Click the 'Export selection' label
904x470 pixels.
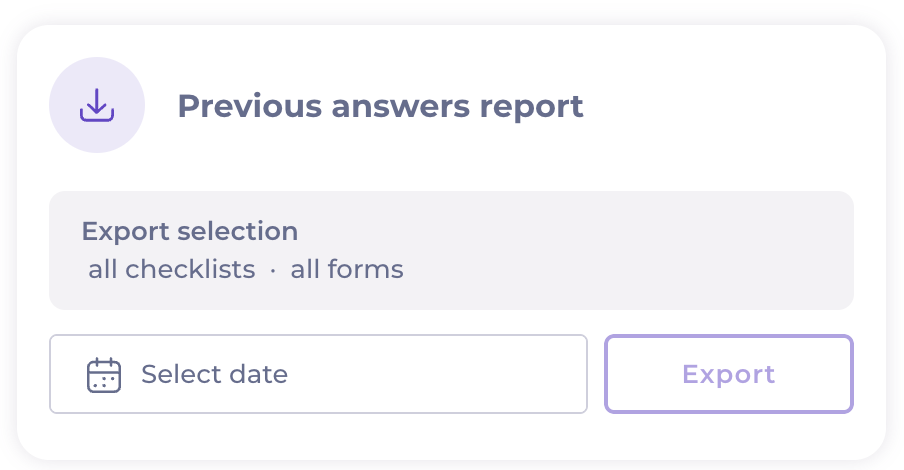click(x=190, y=231)
